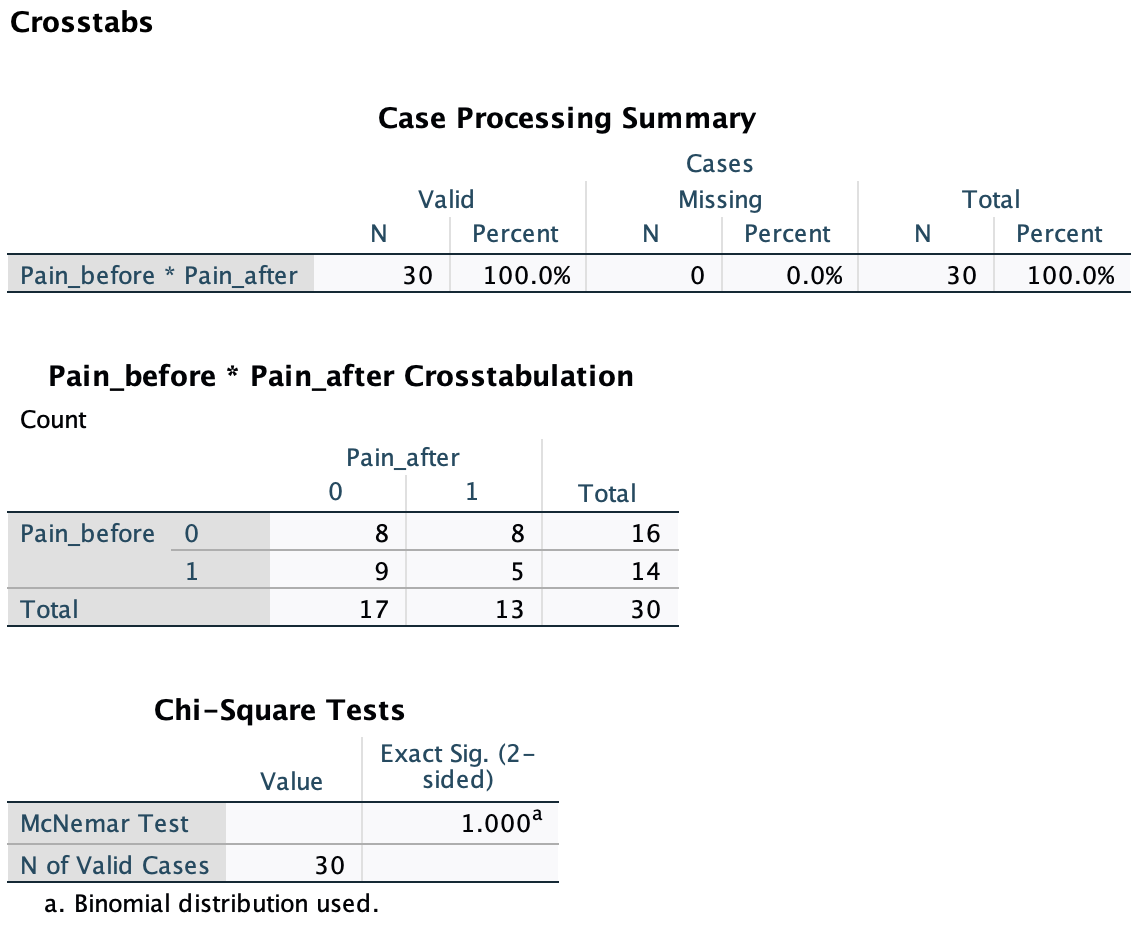Select the Binomial distribution used footnote
1138x926 pixels.
212,904
